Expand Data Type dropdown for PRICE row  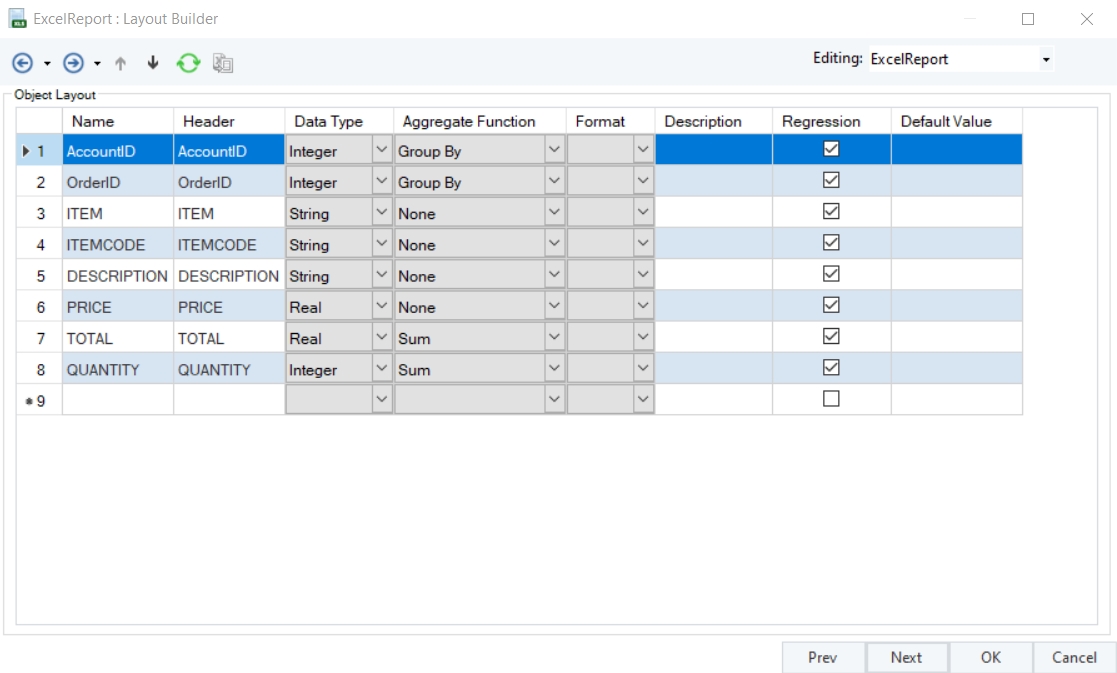point(381,306)
